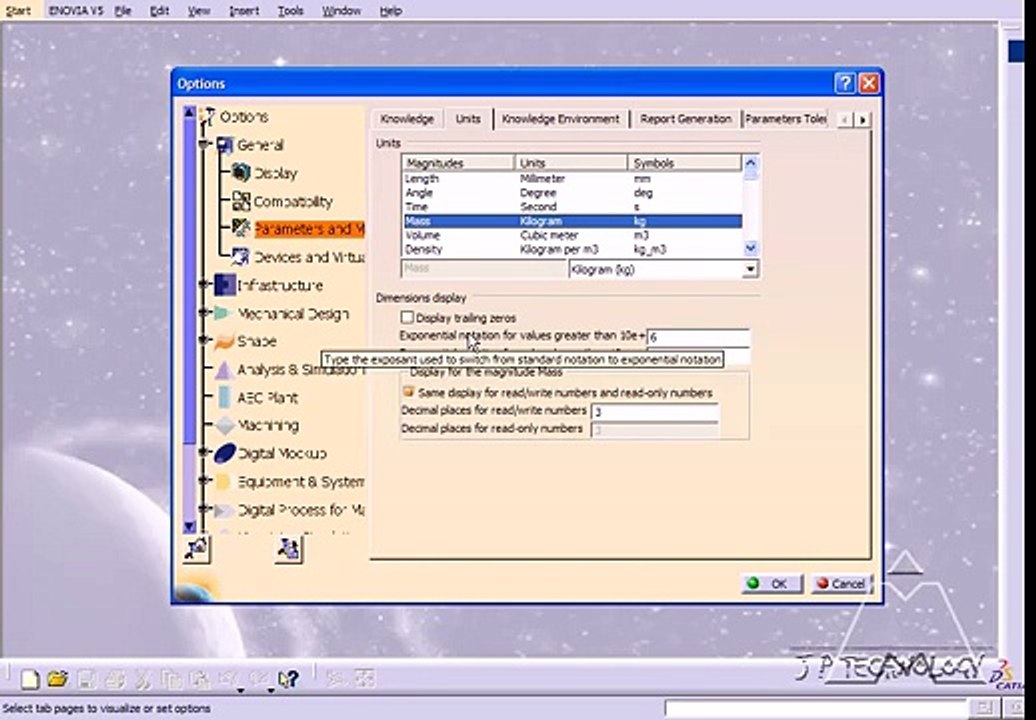The image size is (1036, 720).
Task: Select the Display tree item
Action: [x=276, y=174]
